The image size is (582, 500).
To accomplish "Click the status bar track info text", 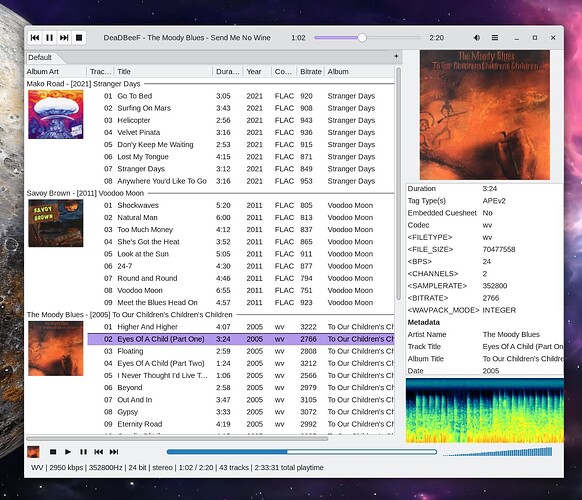I will tap(177, 468).
